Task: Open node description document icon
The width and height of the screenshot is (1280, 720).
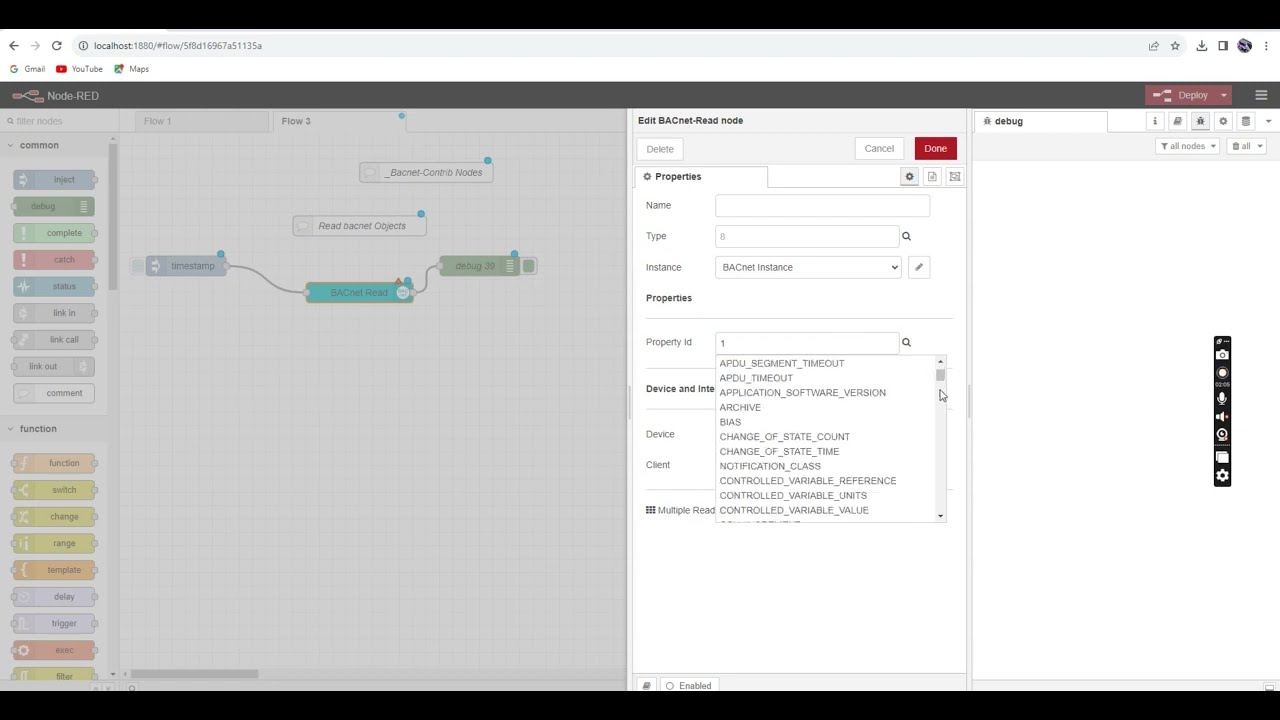Action: [932, 177]
